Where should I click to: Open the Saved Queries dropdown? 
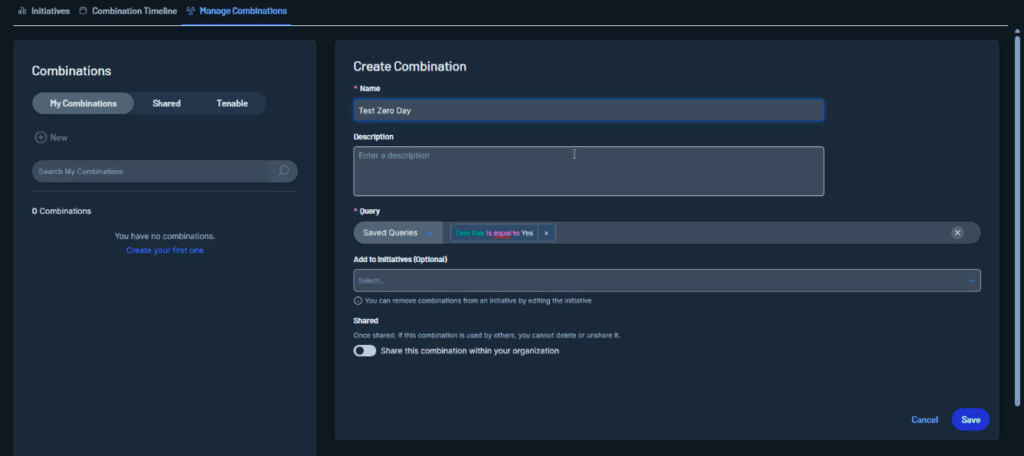tap(398, 233)
